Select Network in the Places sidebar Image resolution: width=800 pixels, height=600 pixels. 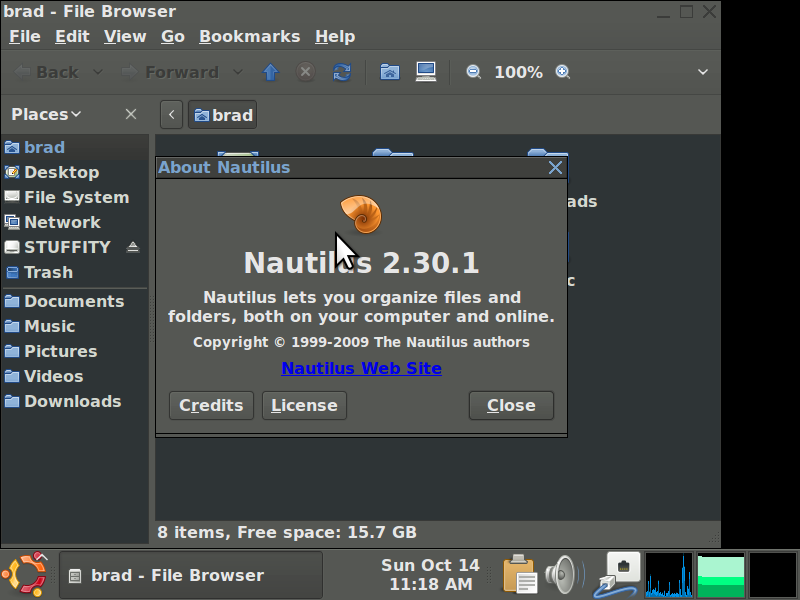(x=74, y=222)
